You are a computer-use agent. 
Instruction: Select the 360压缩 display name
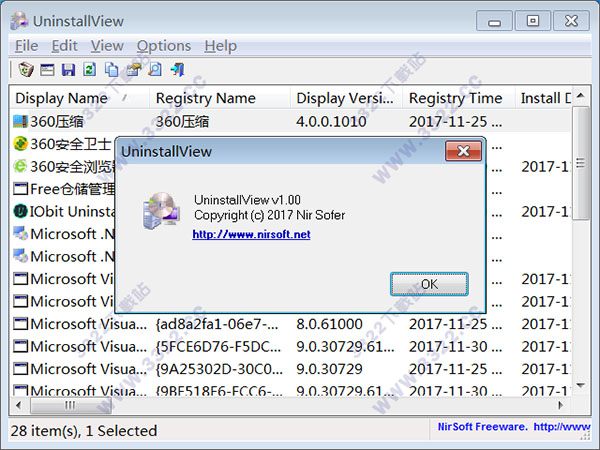[57, 122]
